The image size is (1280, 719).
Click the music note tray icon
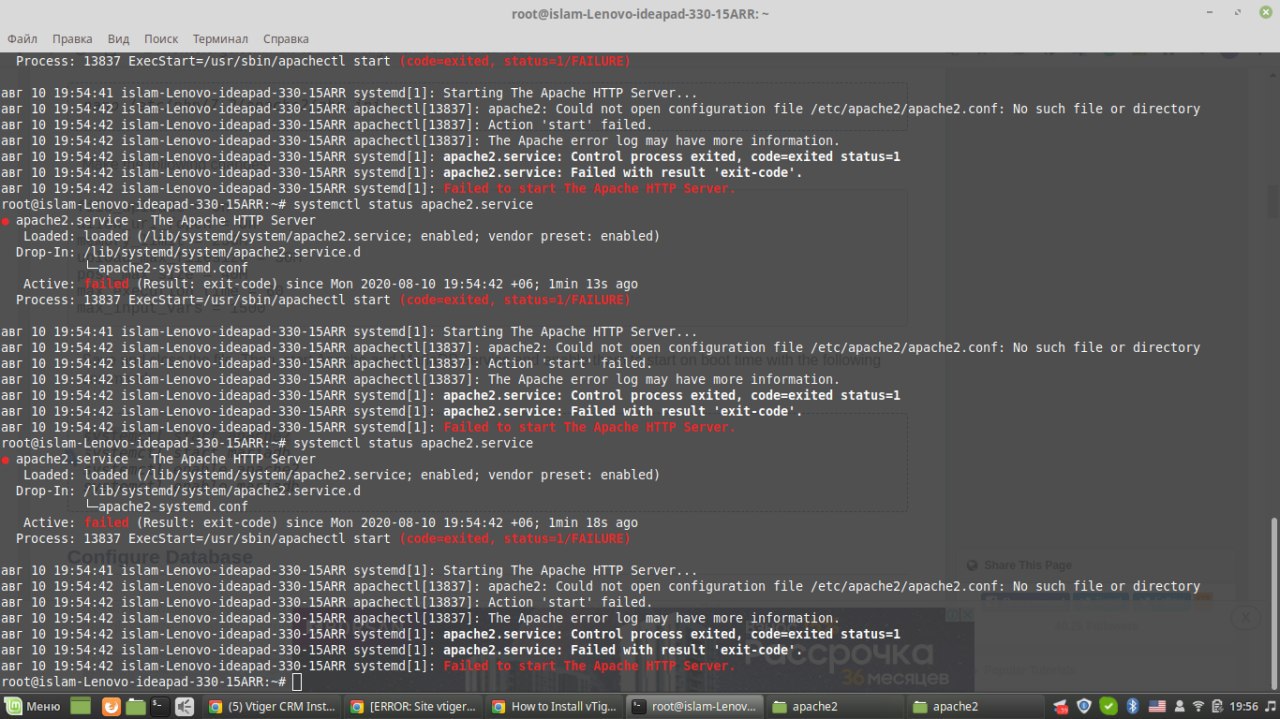coord(1270,707)
